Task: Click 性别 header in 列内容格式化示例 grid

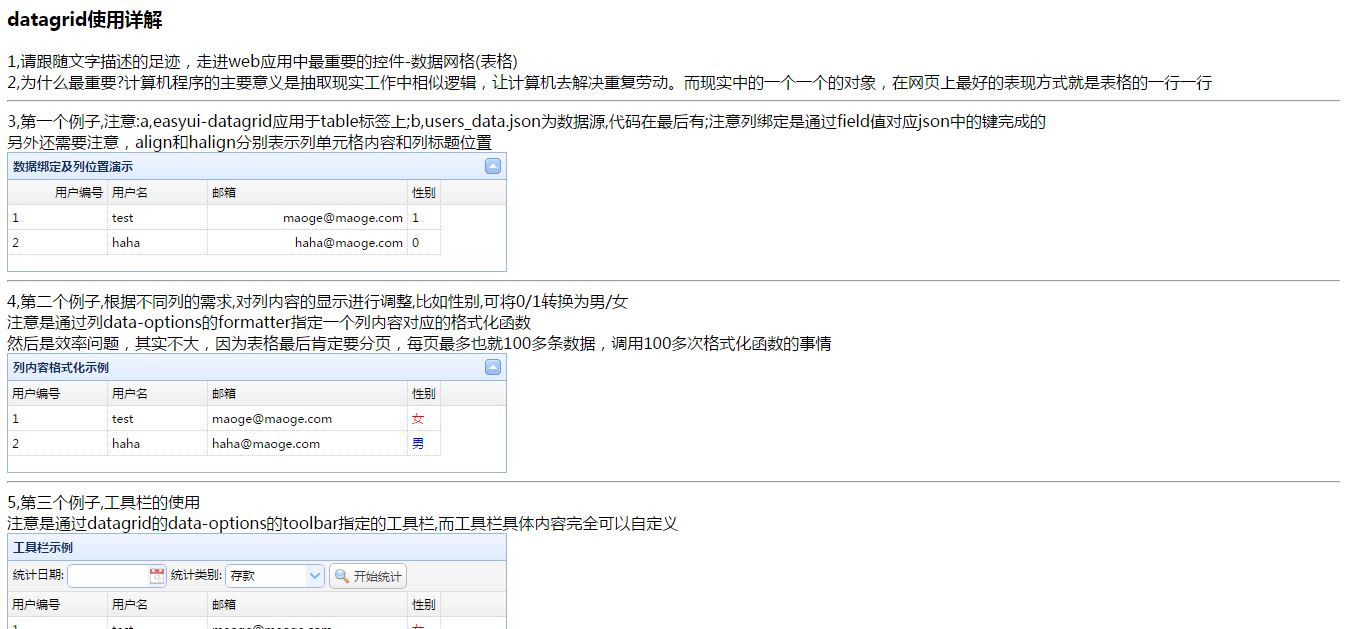Action: [x=424, y=393]
